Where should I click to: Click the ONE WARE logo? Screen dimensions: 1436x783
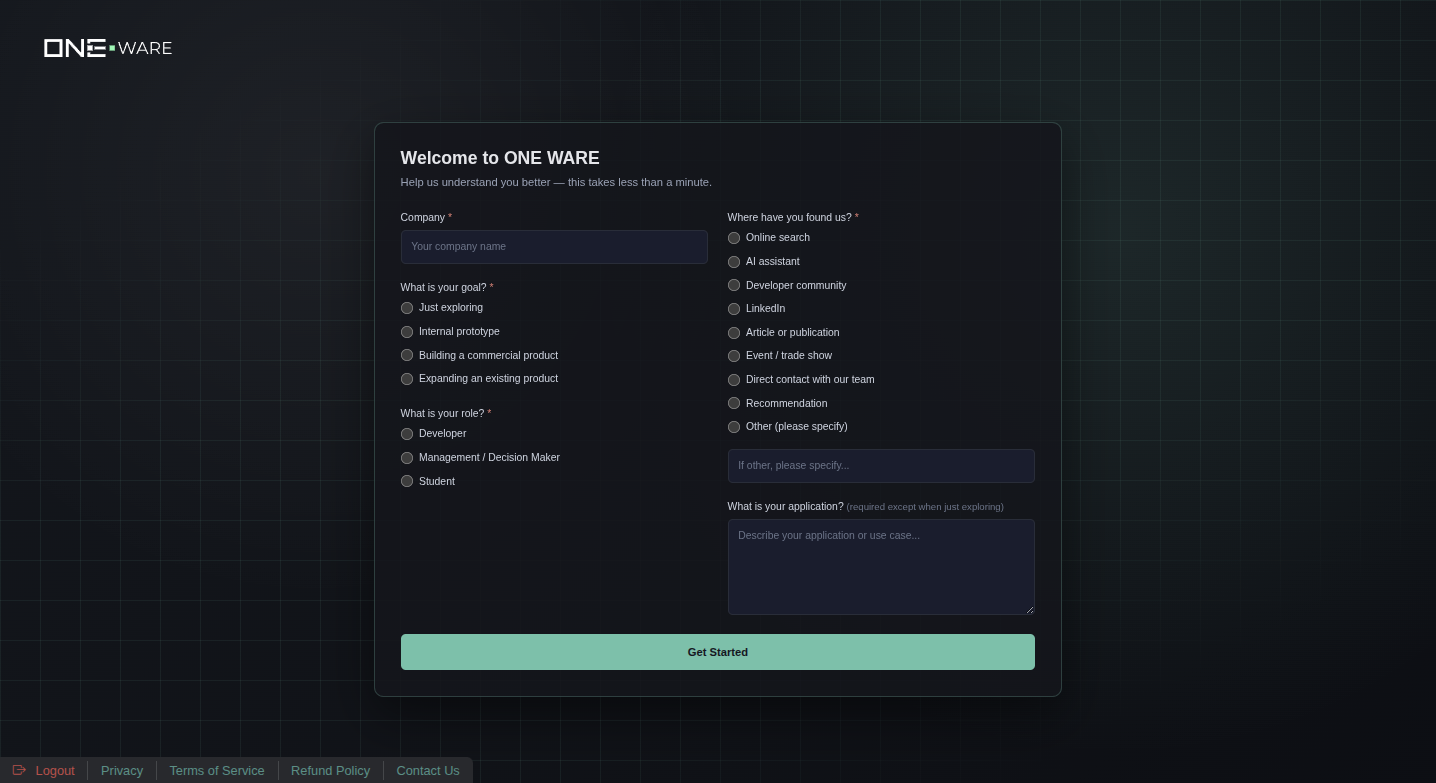tap(107, 47)
